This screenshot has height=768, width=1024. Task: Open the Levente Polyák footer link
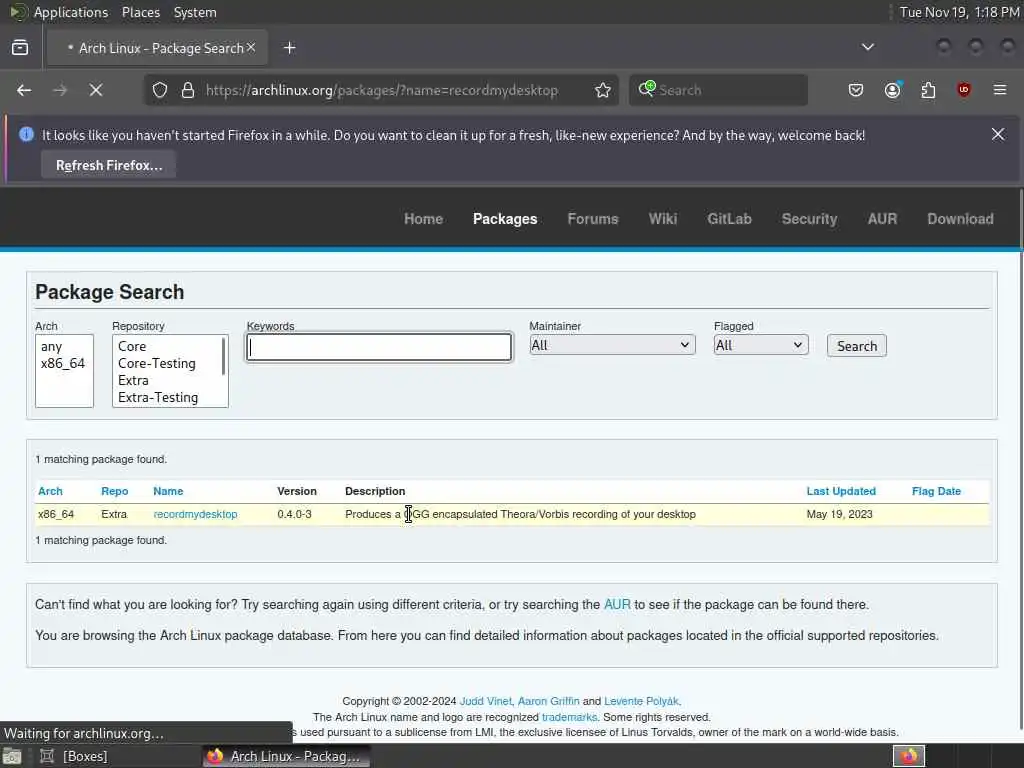(641, 701)
